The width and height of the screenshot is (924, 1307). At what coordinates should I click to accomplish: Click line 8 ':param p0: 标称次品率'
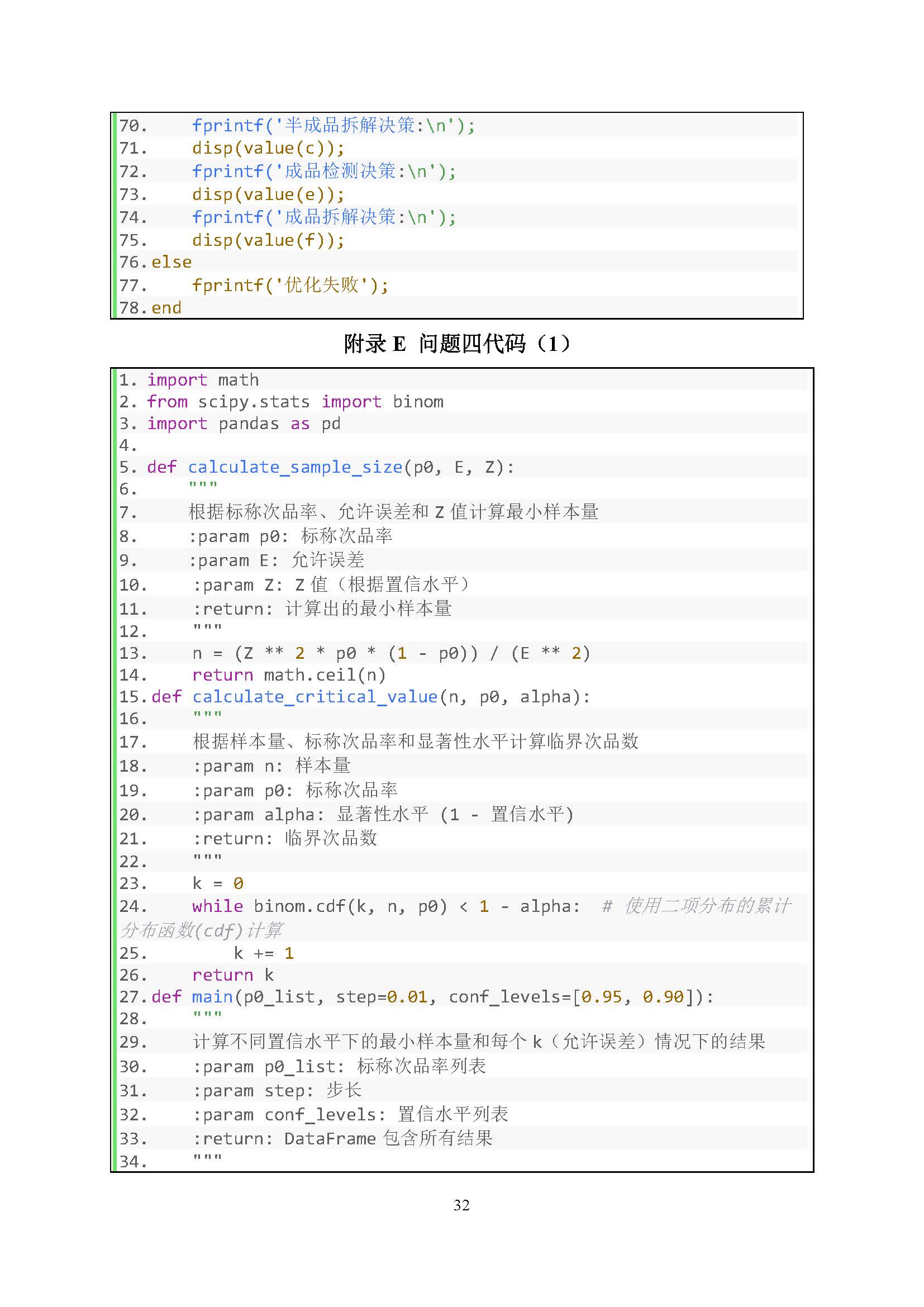290,536
